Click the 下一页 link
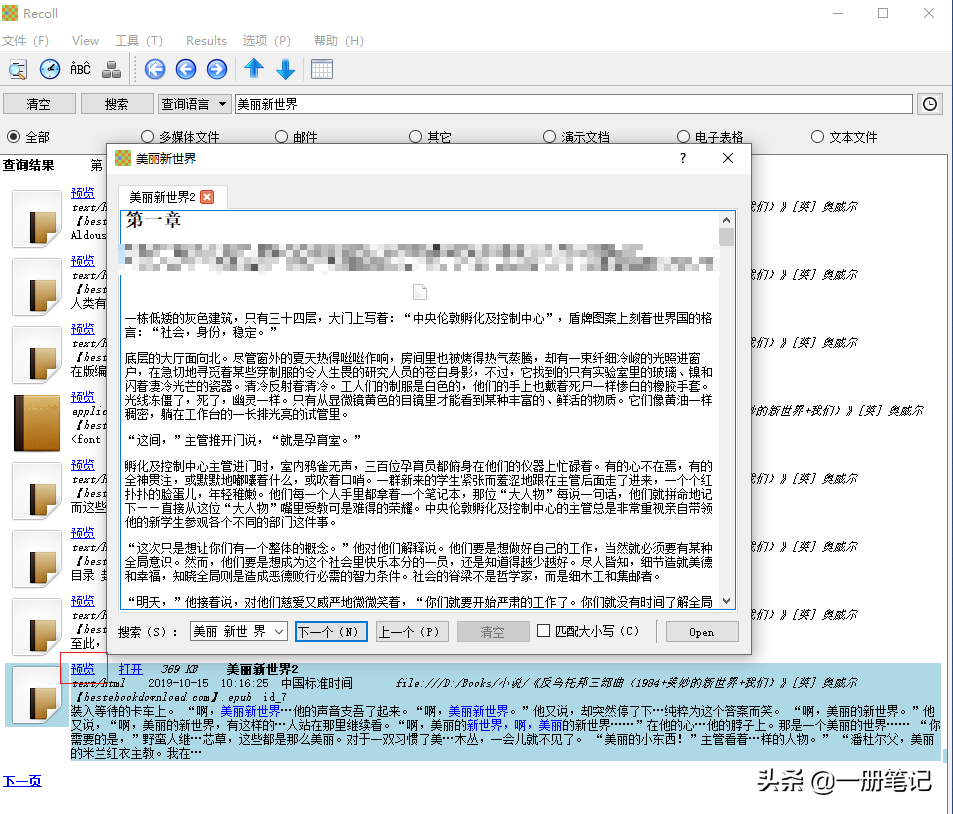 click(22, 781)
